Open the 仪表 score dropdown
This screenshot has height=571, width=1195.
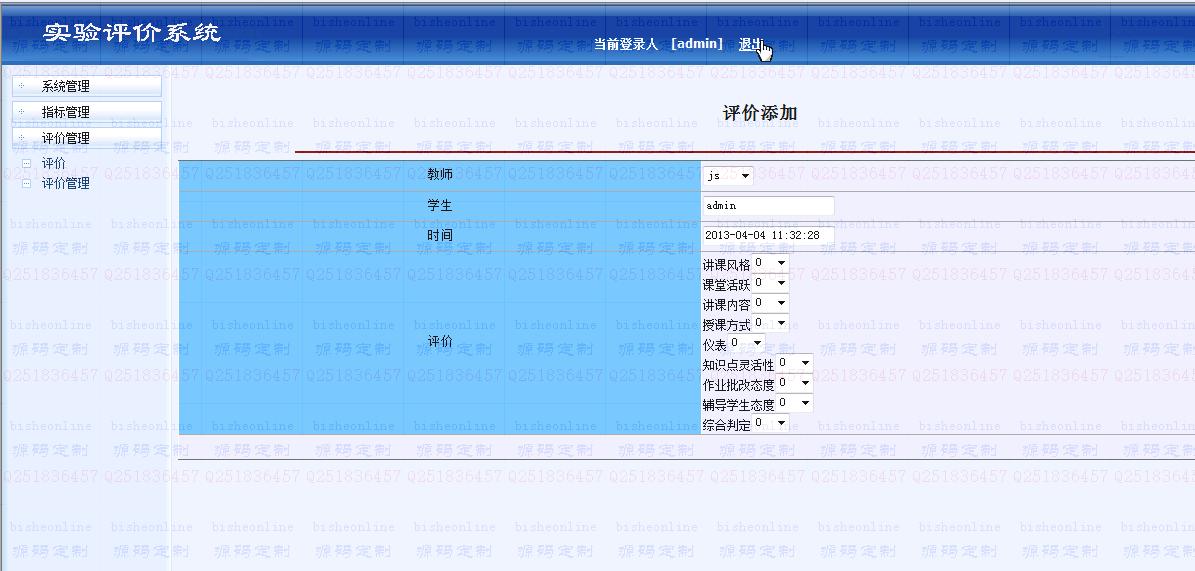pos(746,343)
